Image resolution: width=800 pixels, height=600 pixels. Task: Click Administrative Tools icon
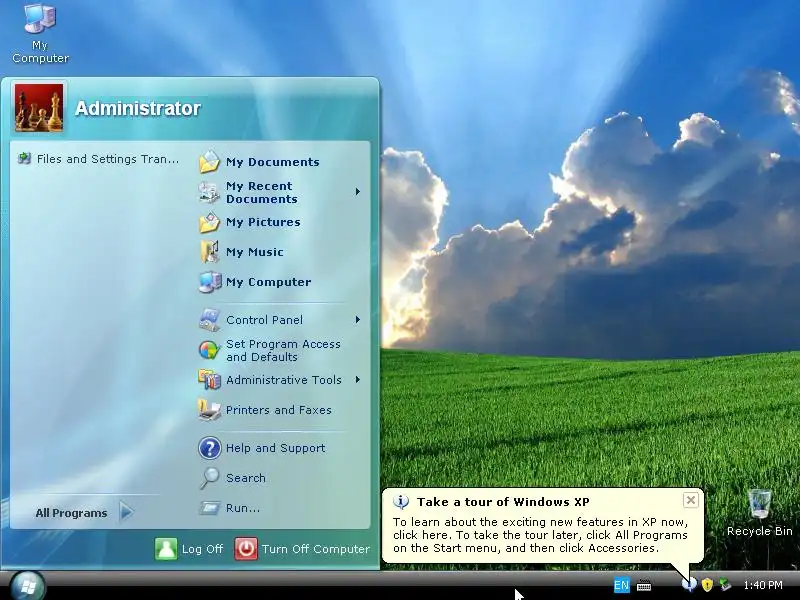coord(209,380)
